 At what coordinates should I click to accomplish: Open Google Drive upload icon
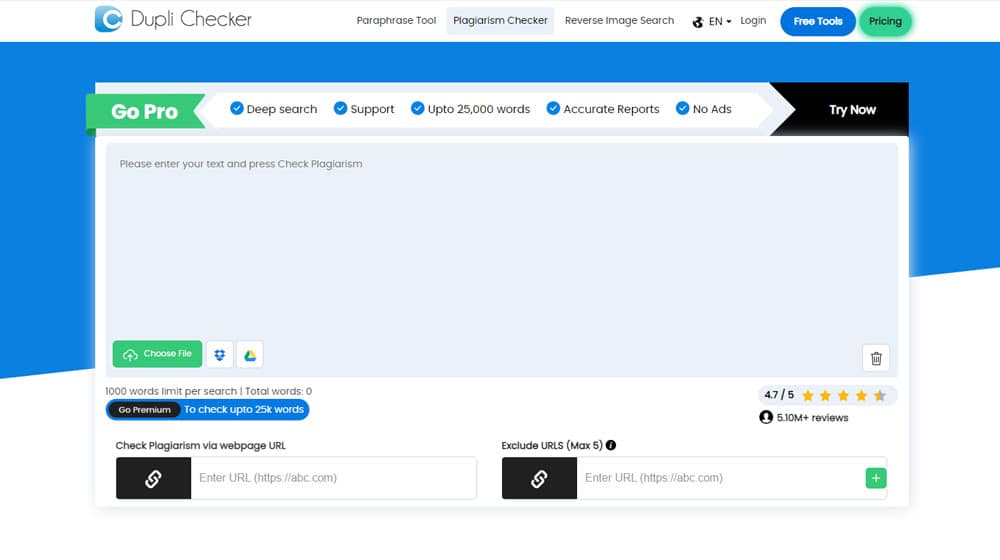pyautogui.click(x=250, y=355)
